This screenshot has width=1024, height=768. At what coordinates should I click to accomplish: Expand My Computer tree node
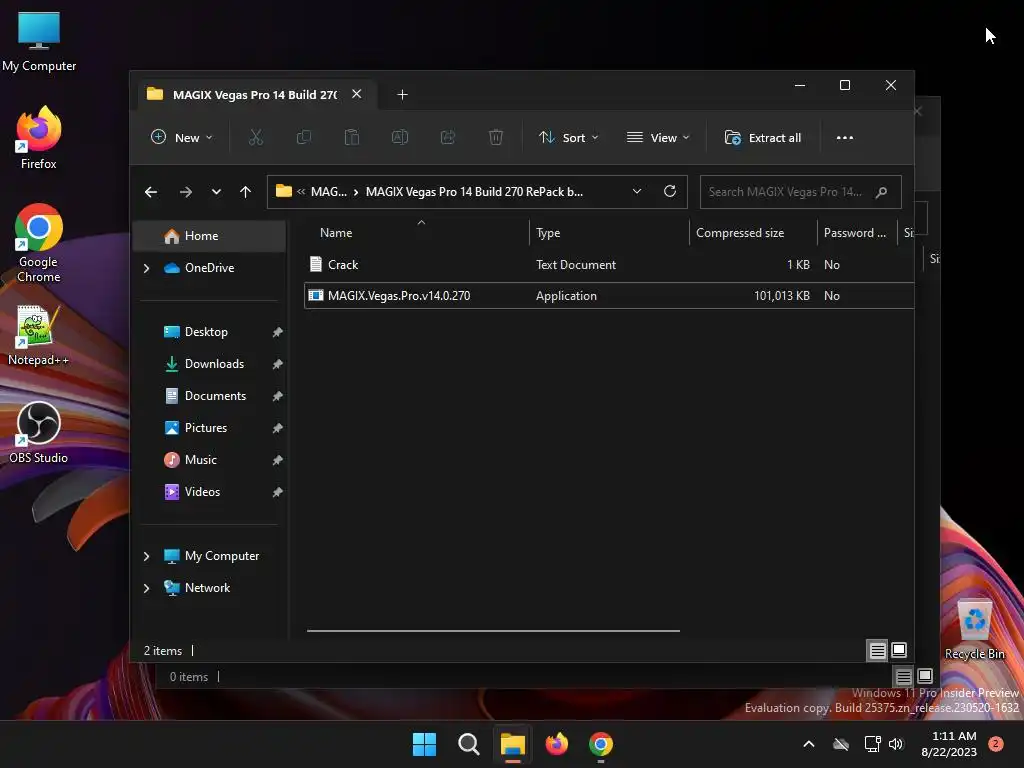(x=146, y=556)
